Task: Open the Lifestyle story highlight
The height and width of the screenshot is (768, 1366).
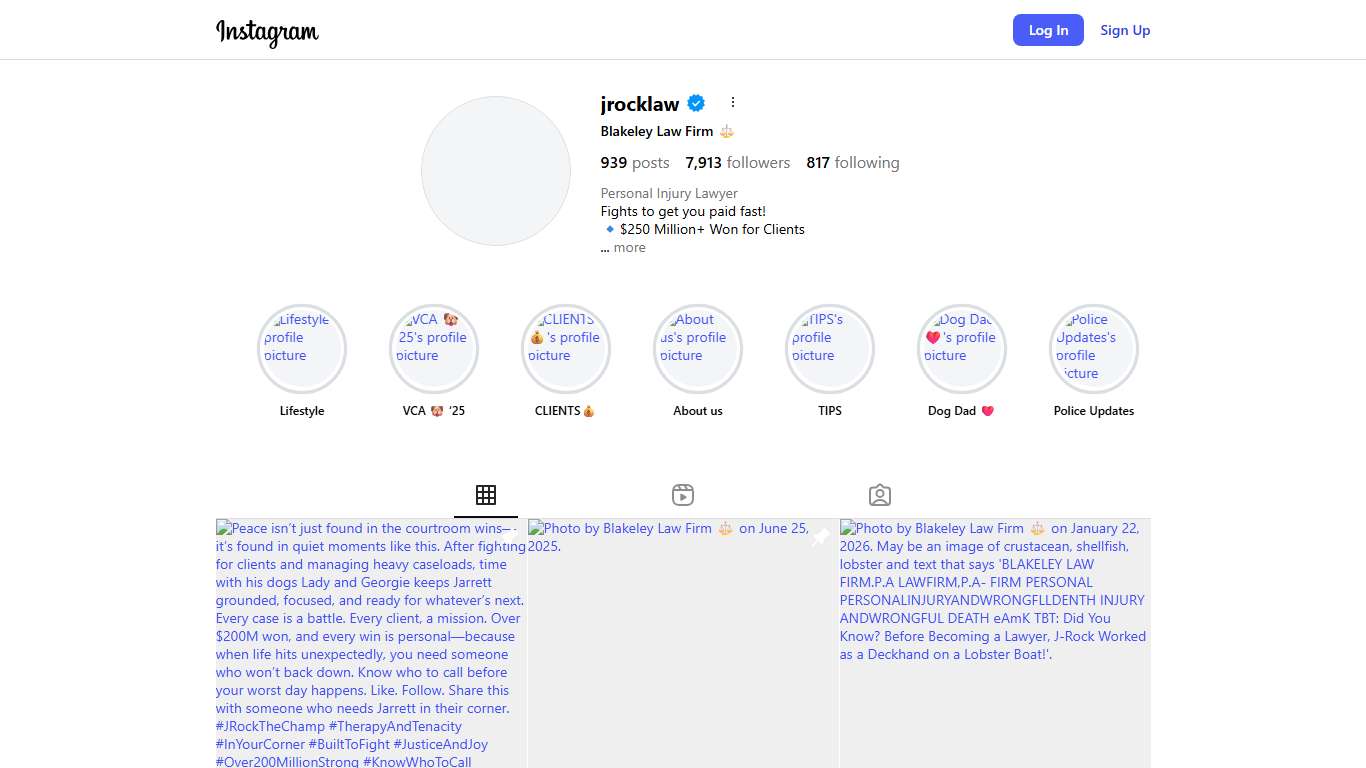Action: pos(302,349)
